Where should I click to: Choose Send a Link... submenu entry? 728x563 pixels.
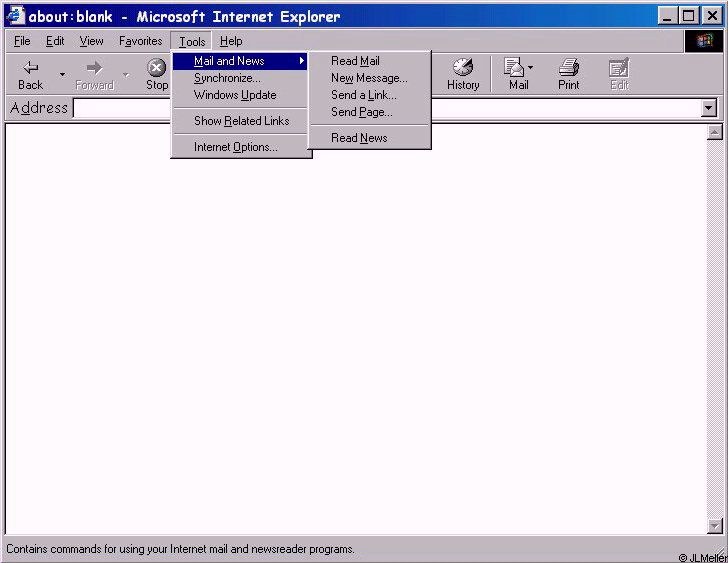[370, 95]
